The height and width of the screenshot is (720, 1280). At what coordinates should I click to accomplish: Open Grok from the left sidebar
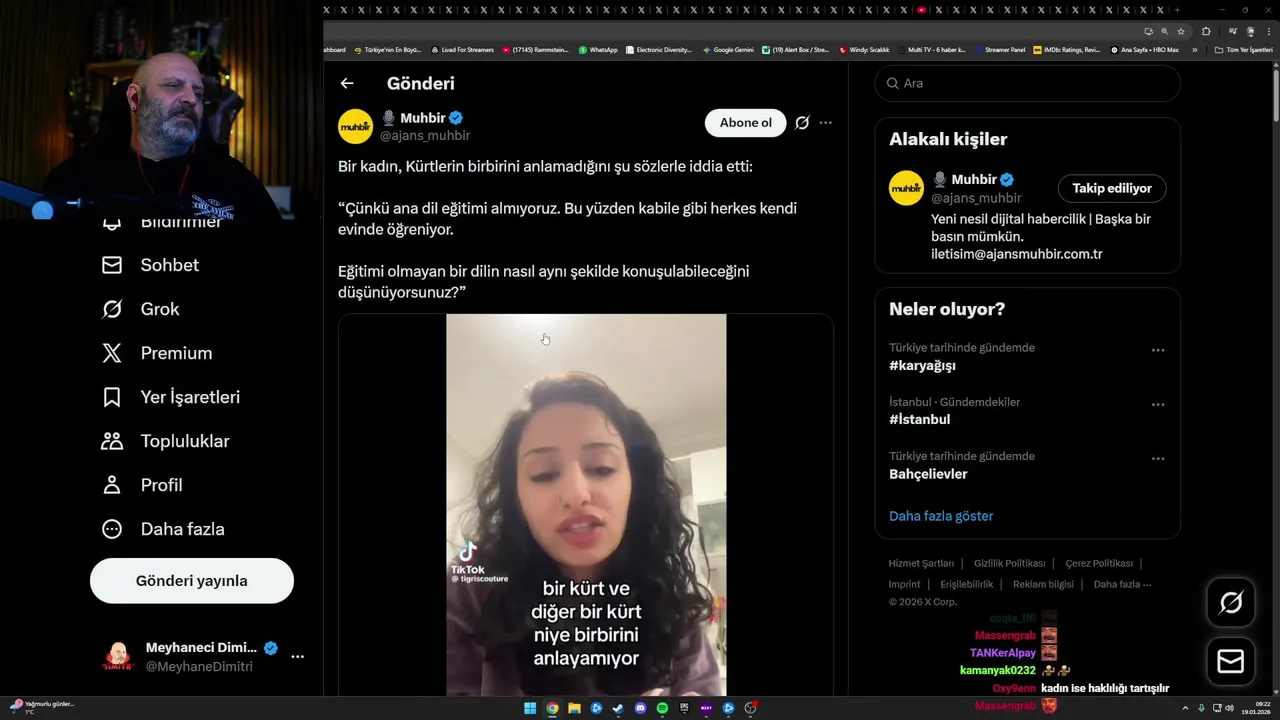[140, 309]
